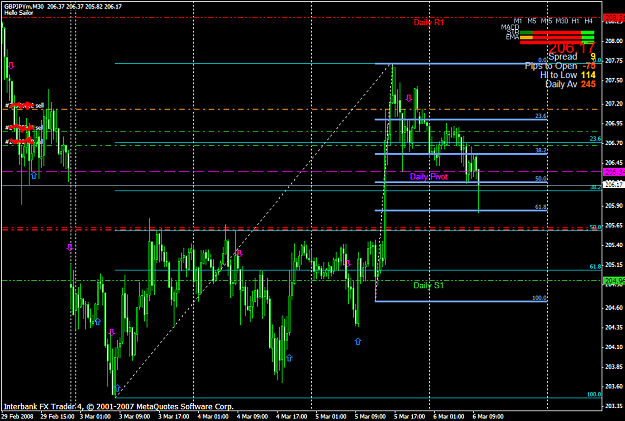Click the Daily Av 245 readout

[x=570, y=84]
